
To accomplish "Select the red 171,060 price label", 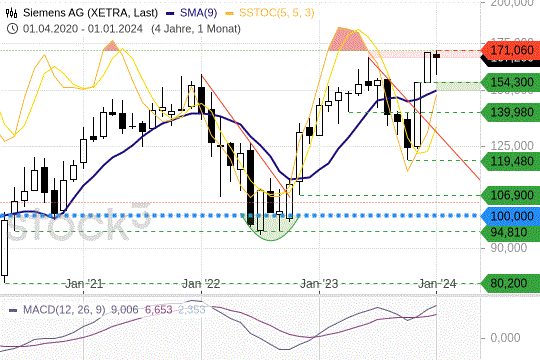I will pyautogui.click(x=511, y=50).
